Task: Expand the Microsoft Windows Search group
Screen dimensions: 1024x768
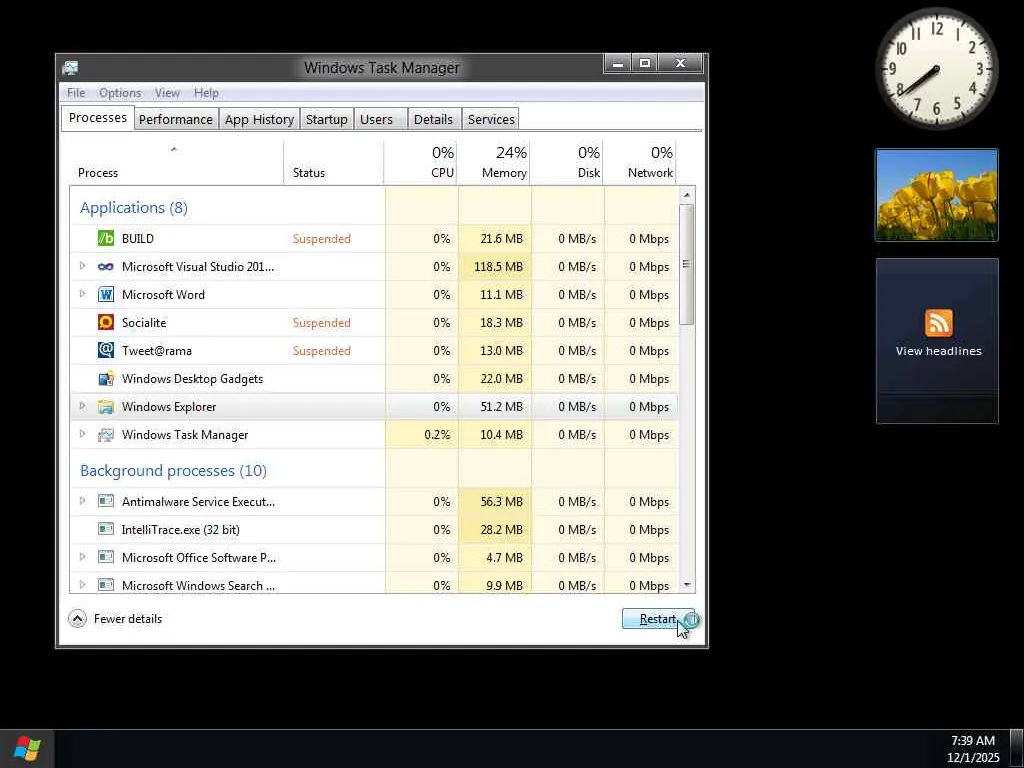Action: 82,585
